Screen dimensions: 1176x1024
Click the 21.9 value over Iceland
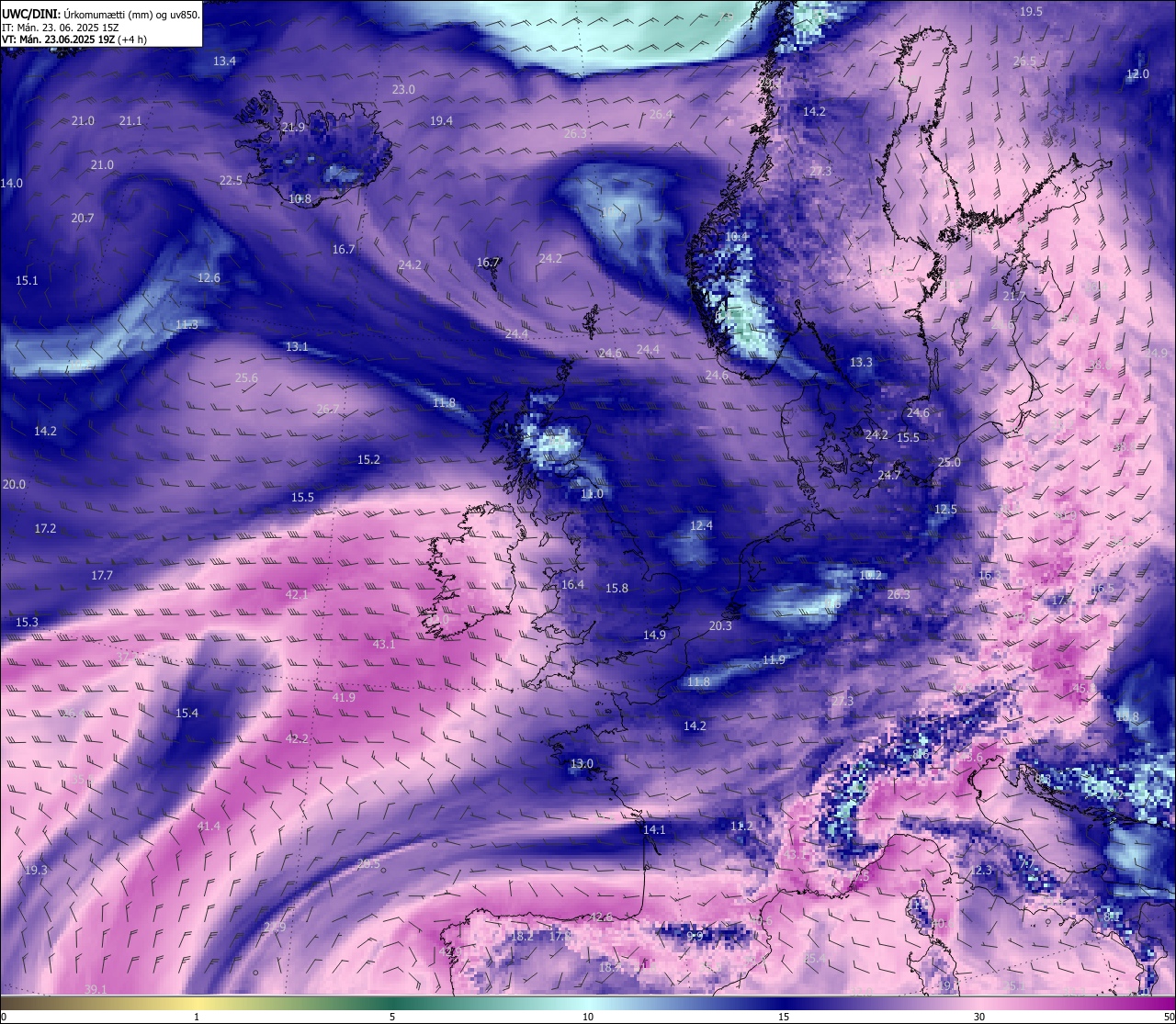coord(293,127)
